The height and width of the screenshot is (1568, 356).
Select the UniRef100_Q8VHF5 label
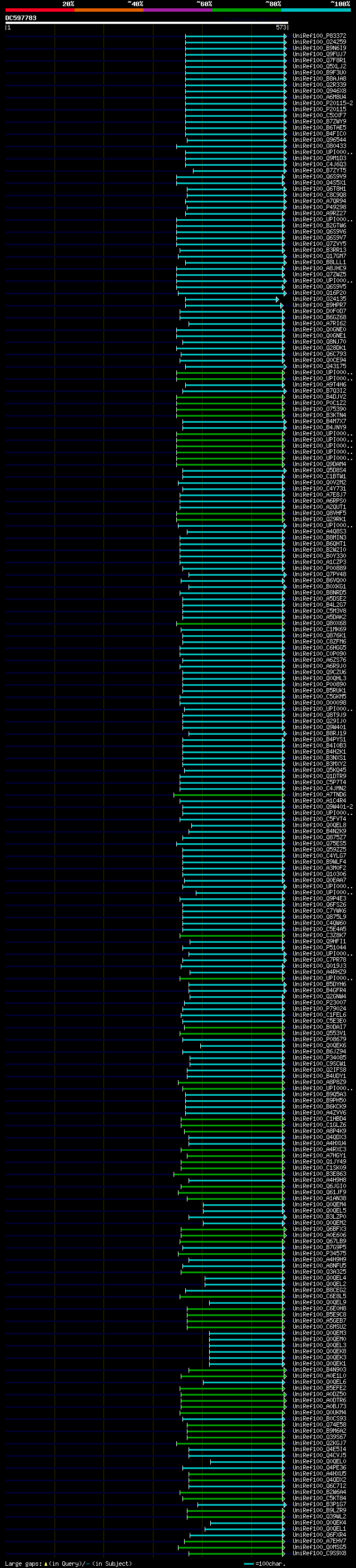pos(319,513)
